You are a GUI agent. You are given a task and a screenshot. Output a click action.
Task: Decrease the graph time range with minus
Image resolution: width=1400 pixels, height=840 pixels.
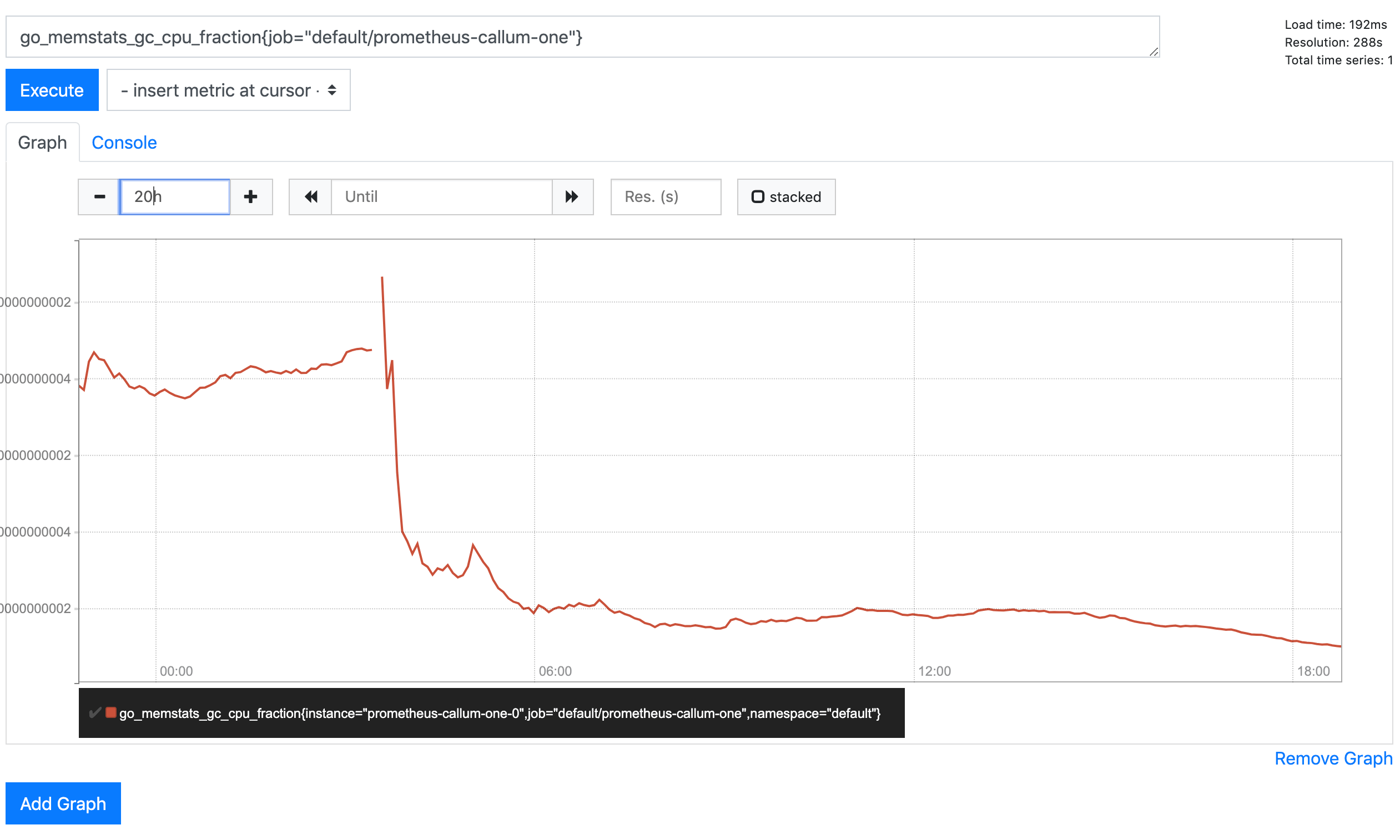pyautogui.click(x=99, y=197)
